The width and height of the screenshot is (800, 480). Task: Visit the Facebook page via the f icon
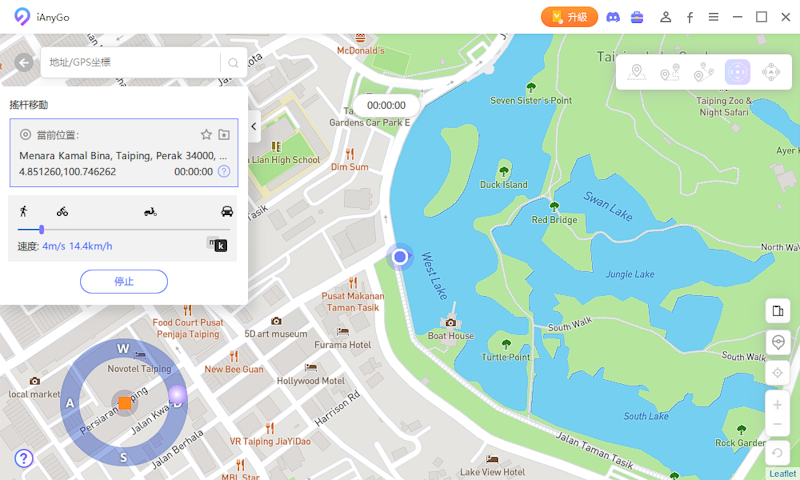click(690, 17)
